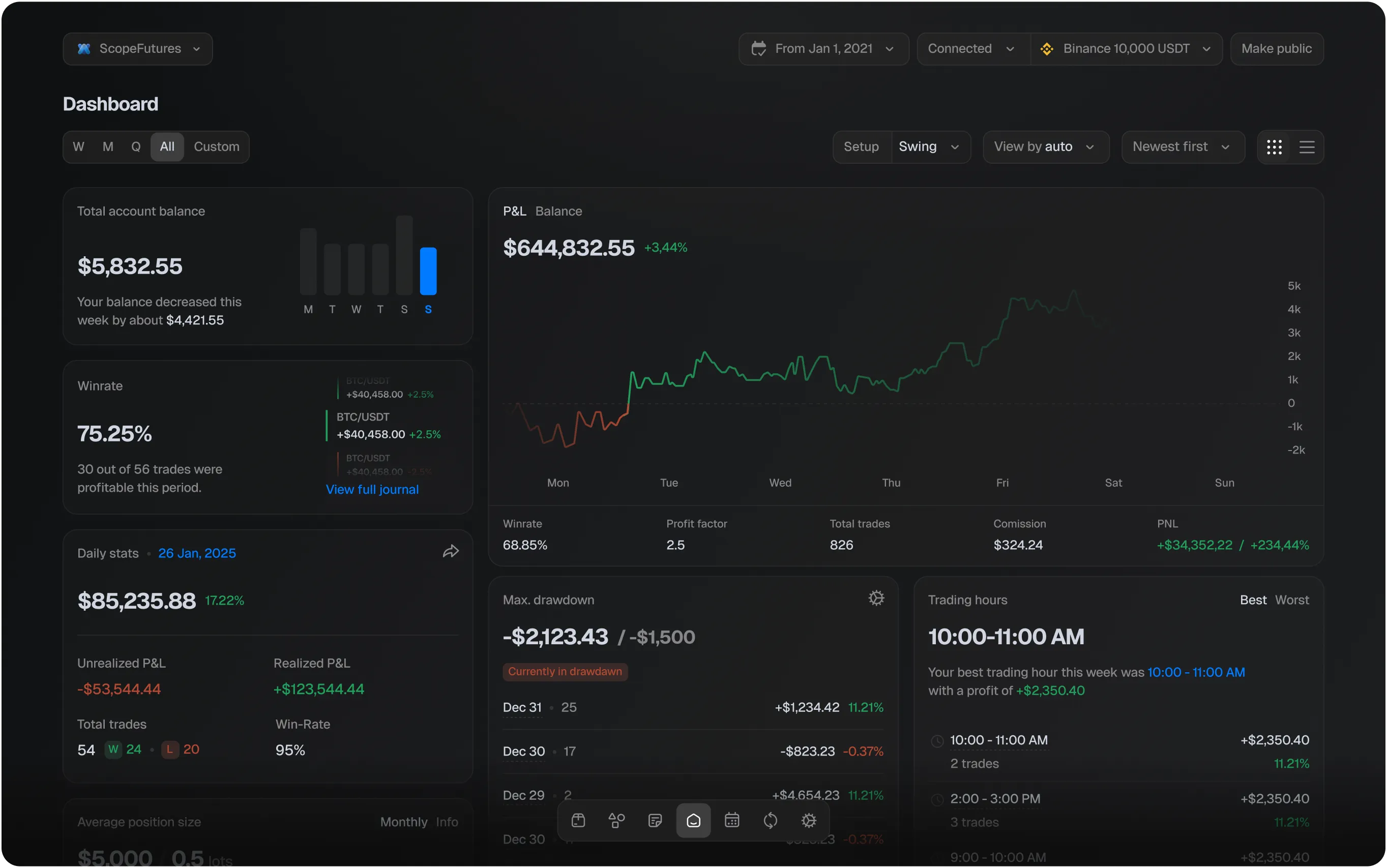Click the Comission $324.24 value
1387x868 pixels.
click(1018, 546)
